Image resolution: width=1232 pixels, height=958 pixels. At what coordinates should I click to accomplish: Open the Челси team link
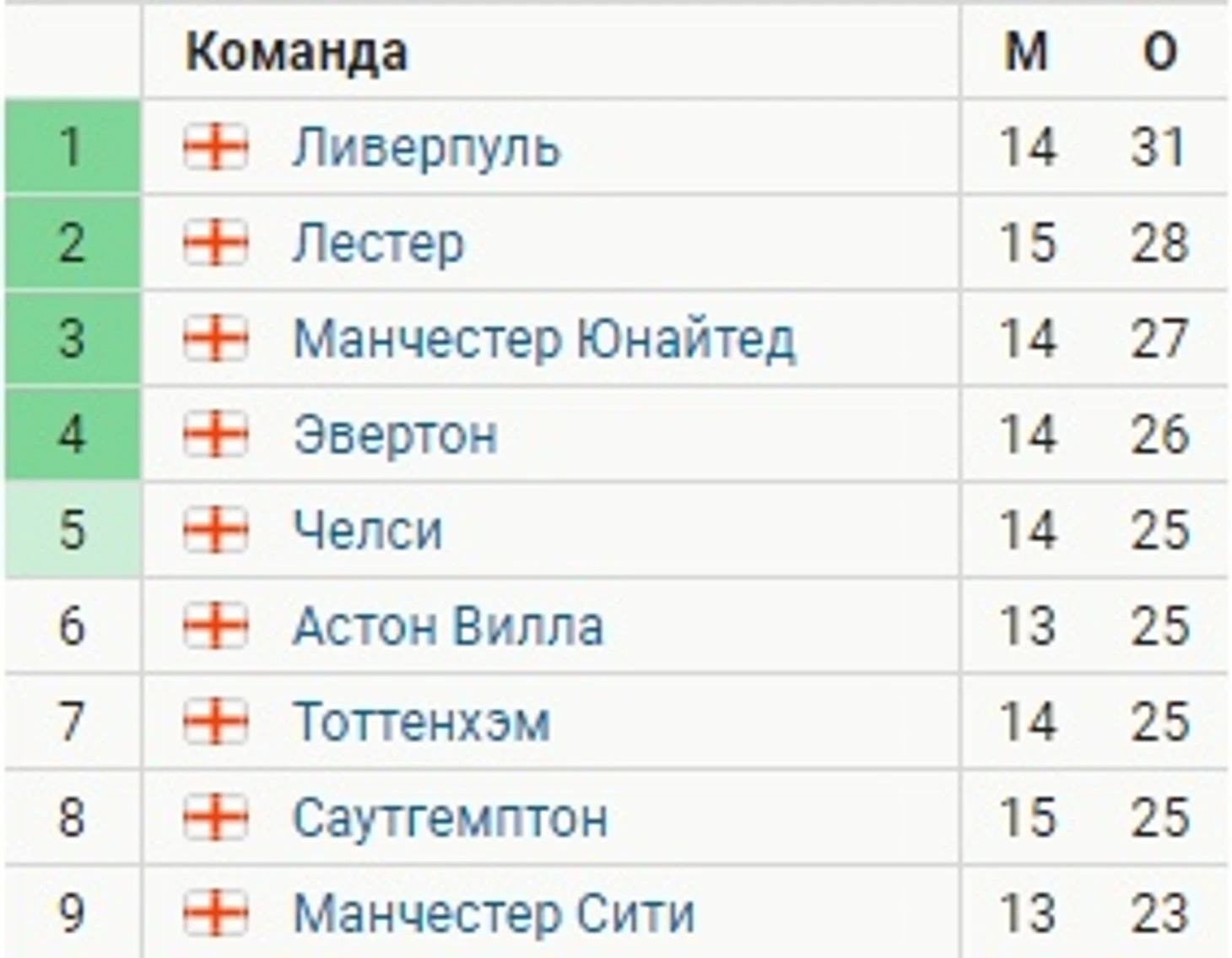367,531
